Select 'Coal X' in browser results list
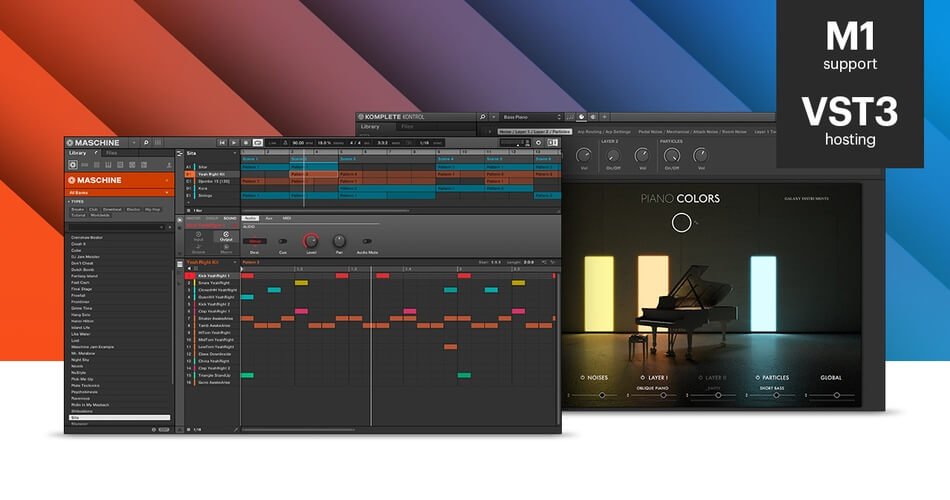Viewport: 950px width, 500px height. coord(119,244)
